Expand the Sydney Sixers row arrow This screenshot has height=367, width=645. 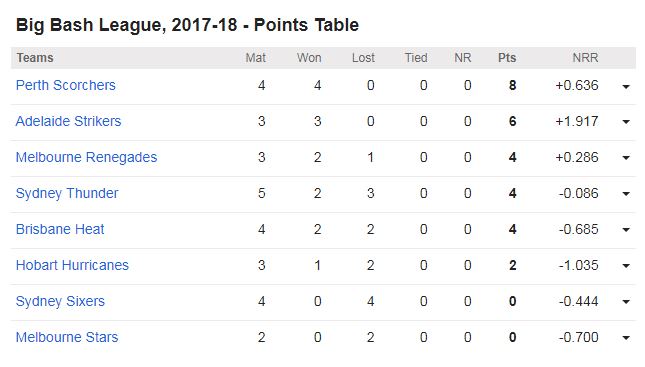click(626, 302)
